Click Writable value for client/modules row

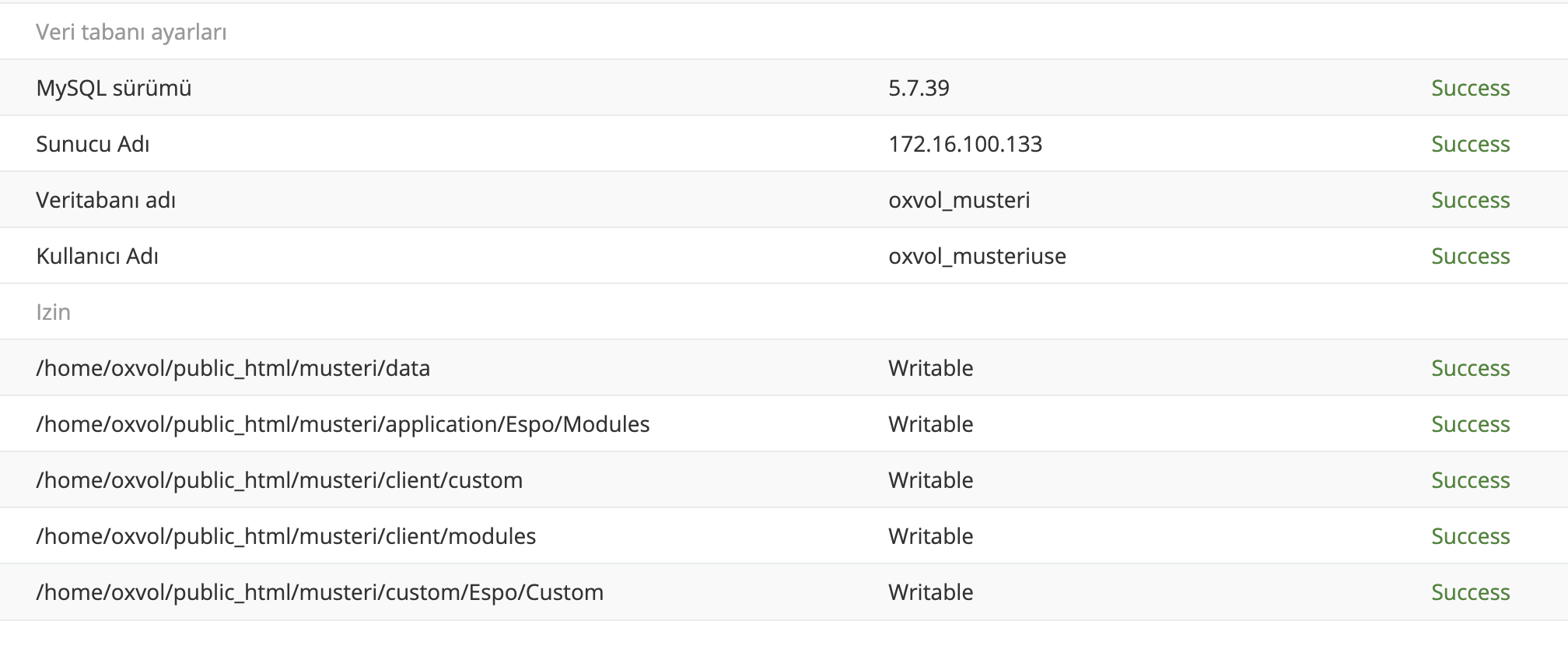tap(930, 536)
